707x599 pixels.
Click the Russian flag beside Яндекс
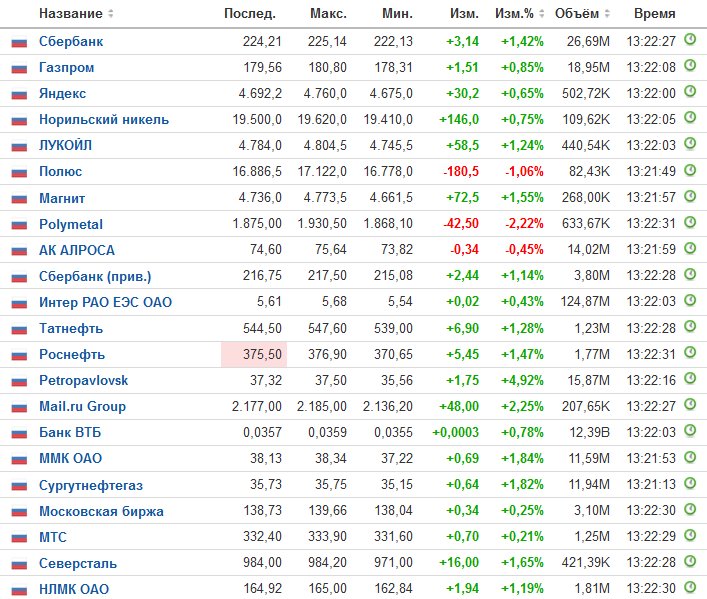point(19,95)
